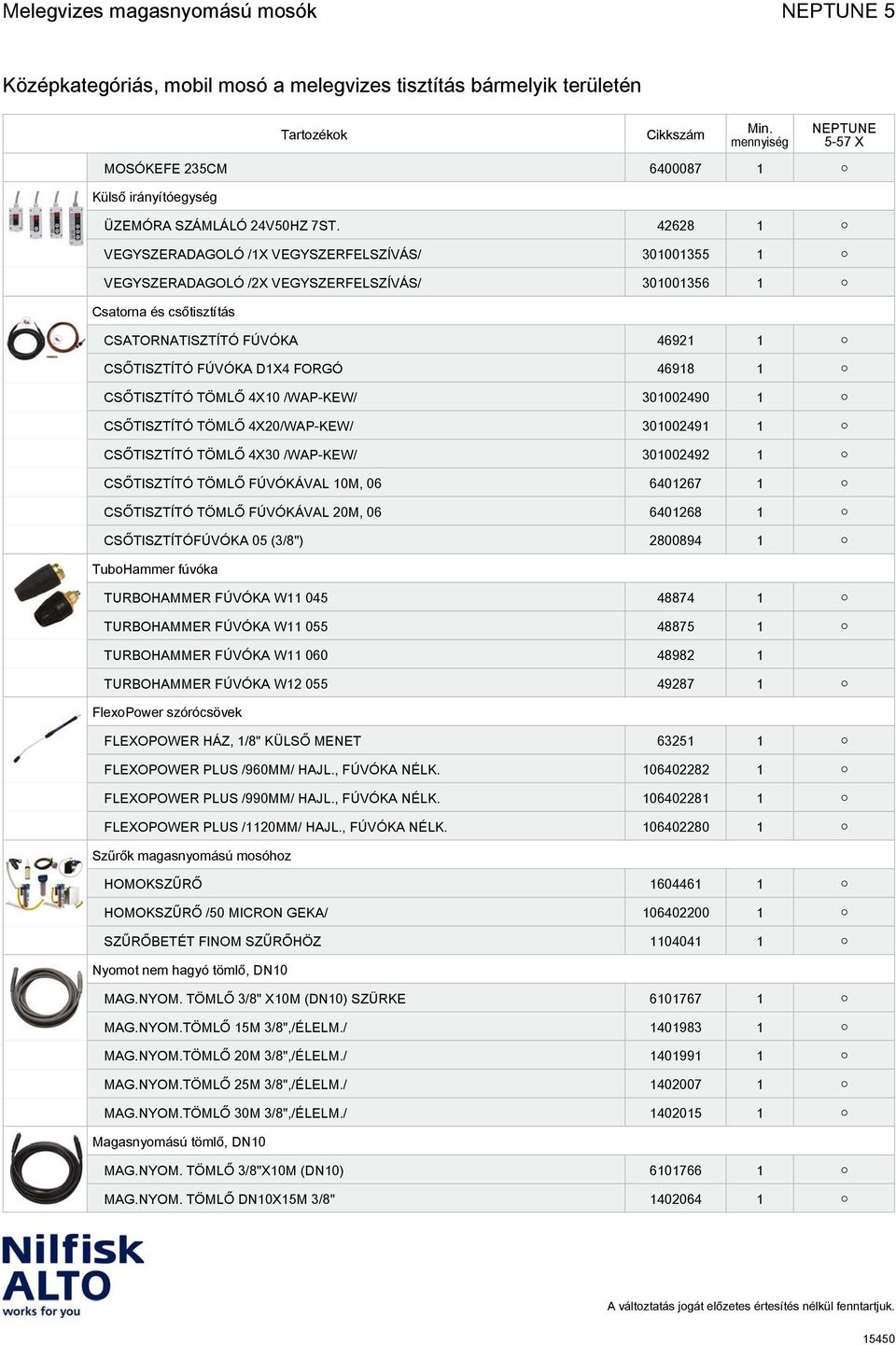Click the external control unit product image
896x1345 pixels.
coord(45,217)
